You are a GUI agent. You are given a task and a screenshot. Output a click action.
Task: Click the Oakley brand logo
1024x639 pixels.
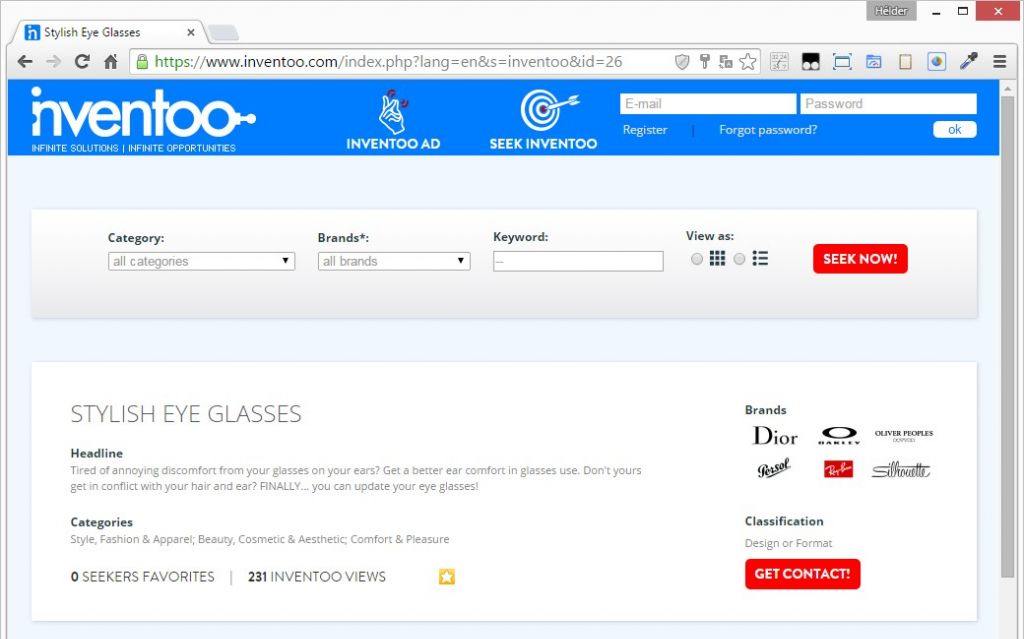838,436
